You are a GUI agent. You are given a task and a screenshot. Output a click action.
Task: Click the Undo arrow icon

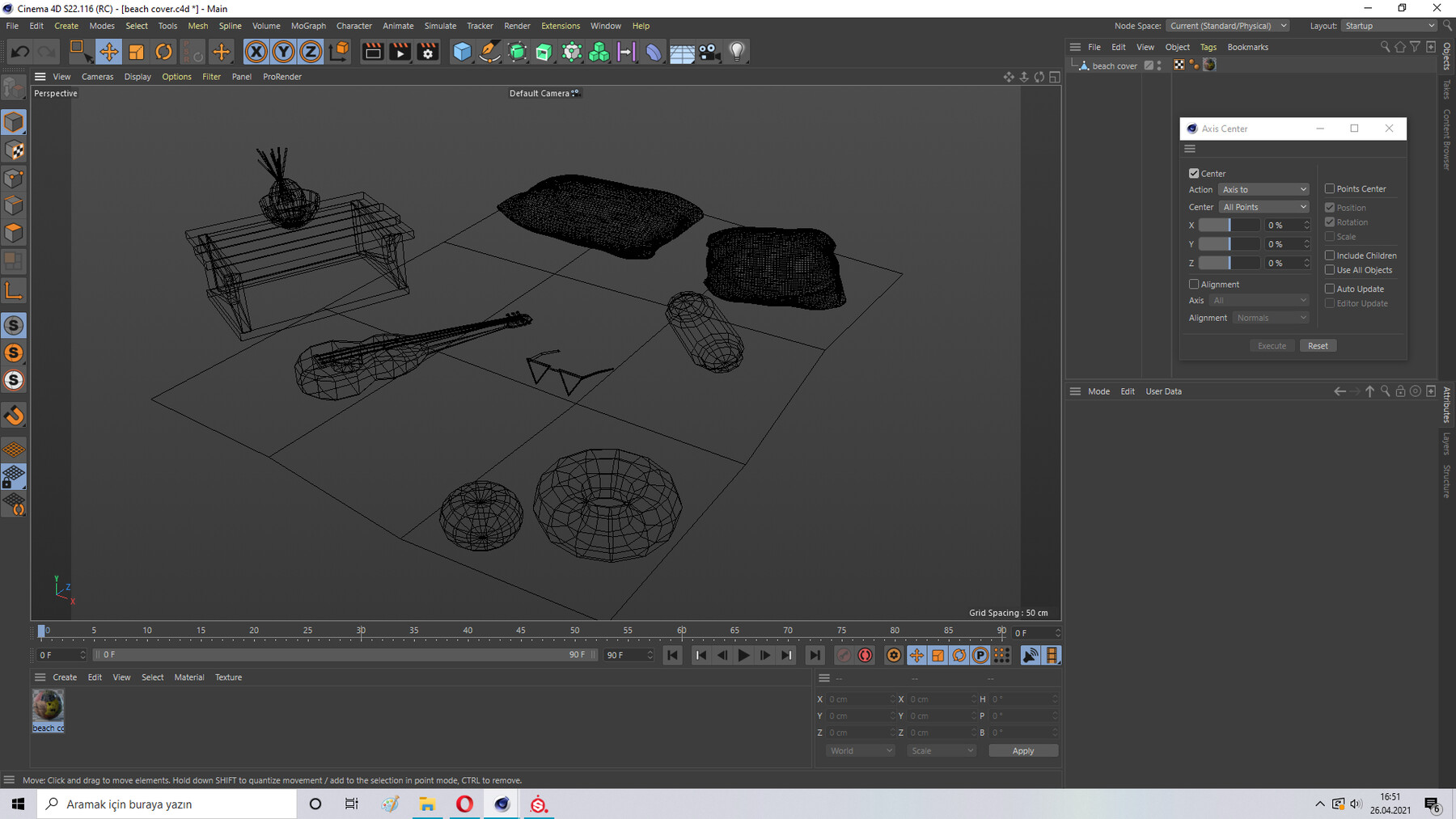click(20, 52)
